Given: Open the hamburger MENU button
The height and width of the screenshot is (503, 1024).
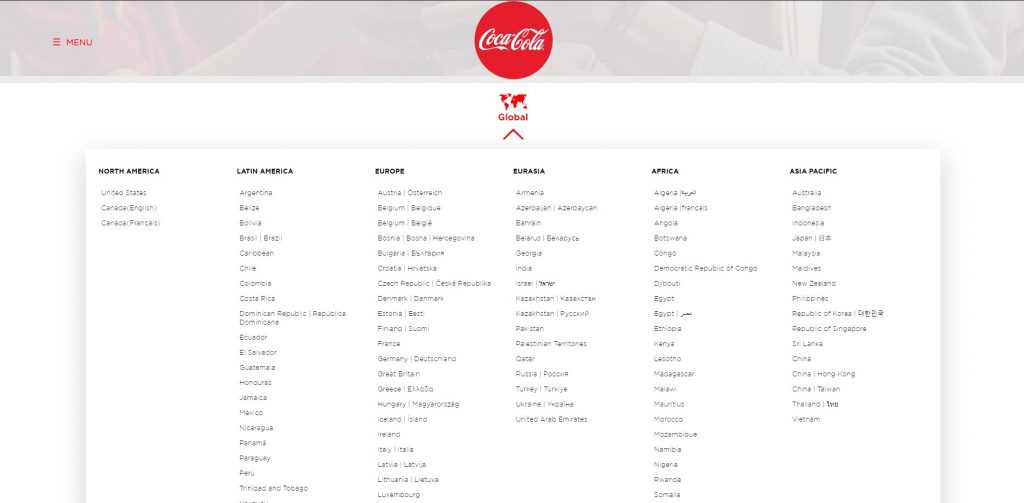Looking at the screenshot, I should pos(72,42).
